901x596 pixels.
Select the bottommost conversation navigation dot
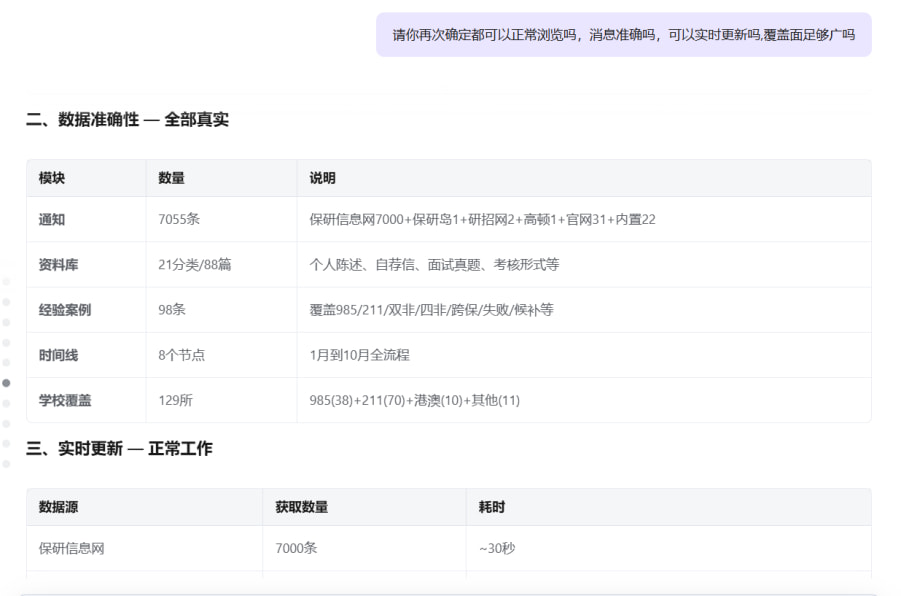coord(6,464)
